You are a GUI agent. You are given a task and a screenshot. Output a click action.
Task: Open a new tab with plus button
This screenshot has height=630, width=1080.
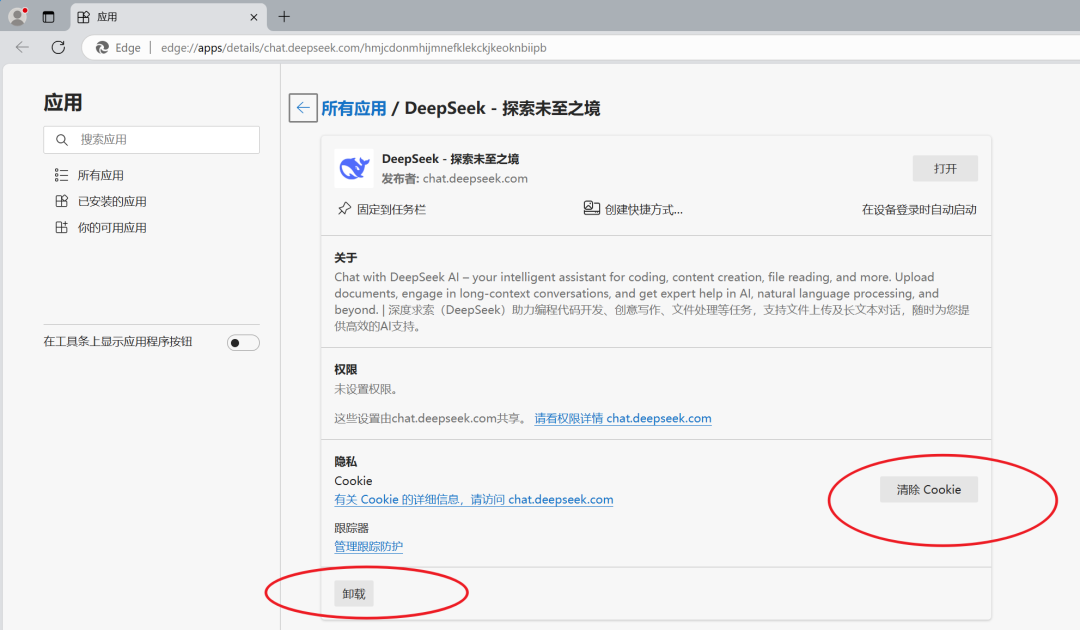tap(284, 17)
